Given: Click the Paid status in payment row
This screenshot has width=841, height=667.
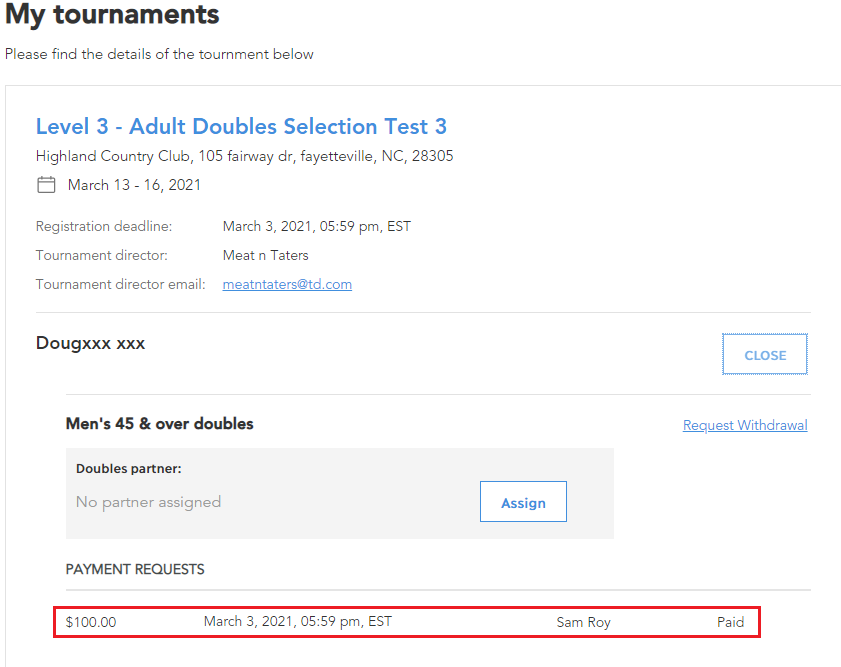Looking at the screenshot, I should [x=731, y=622].
